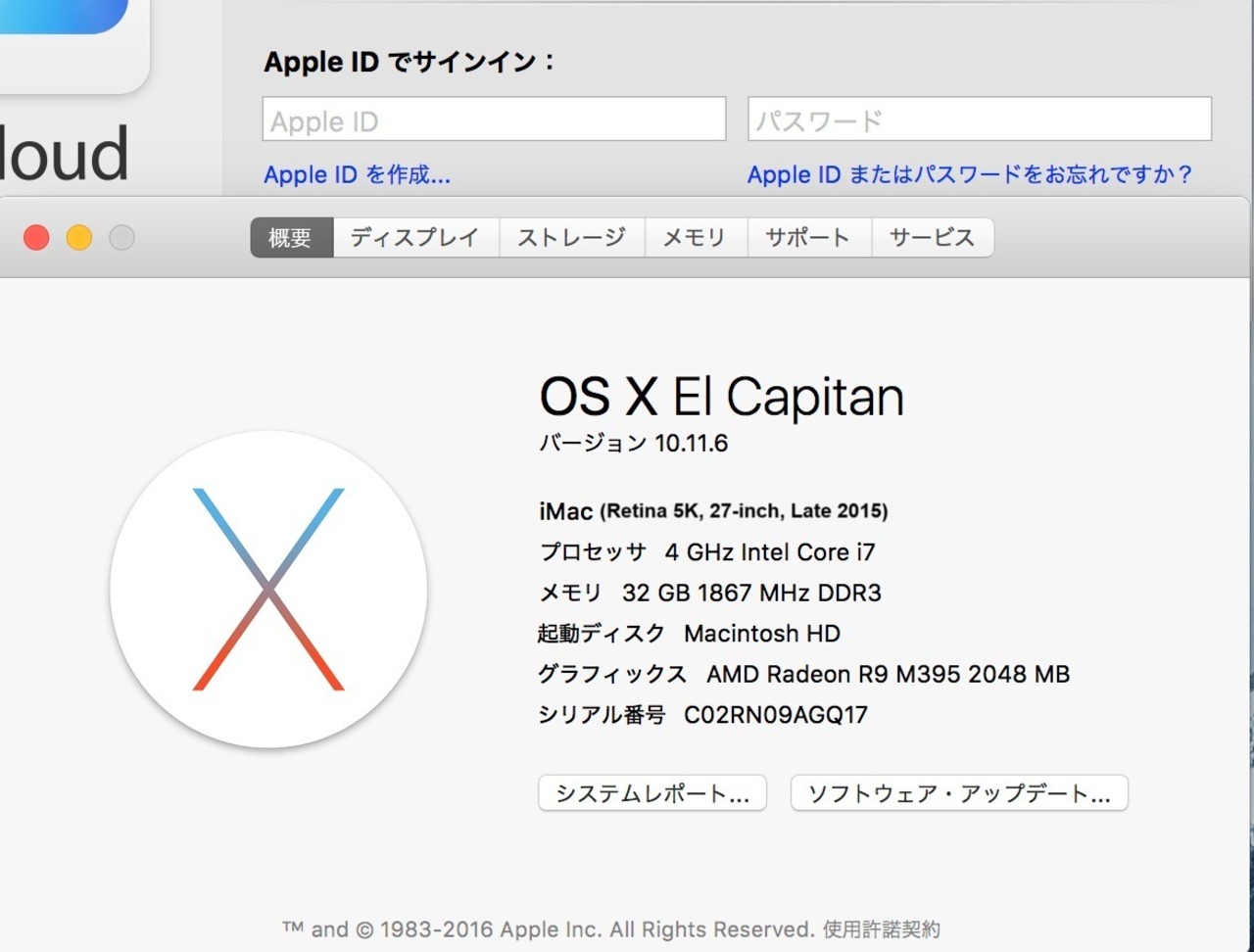The width and height of the screenshot is (1254, 952).
Task: Open the ストレージ tab
Action: pyautogui.click(x=572, y=238)
